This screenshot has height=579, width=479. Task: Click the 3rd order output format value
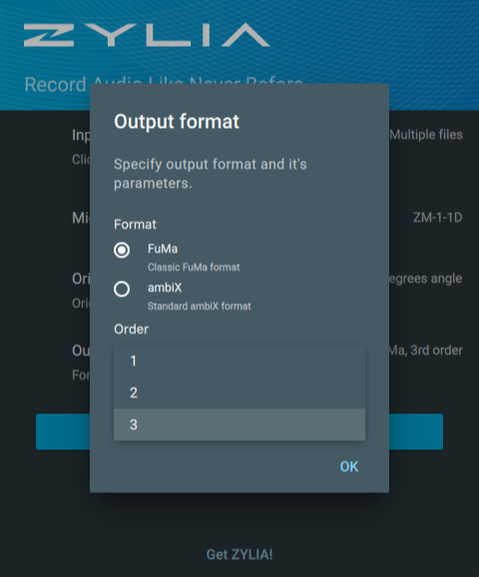(x=426, y=350)
